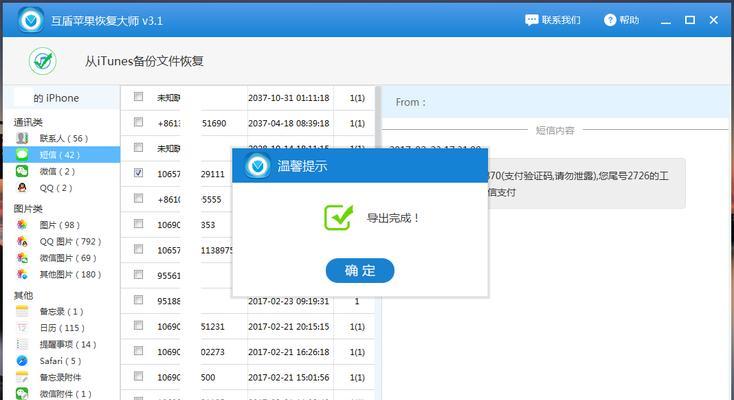Select the 短信 message bubble icon

pyautogui.click(x=22, y=155)
